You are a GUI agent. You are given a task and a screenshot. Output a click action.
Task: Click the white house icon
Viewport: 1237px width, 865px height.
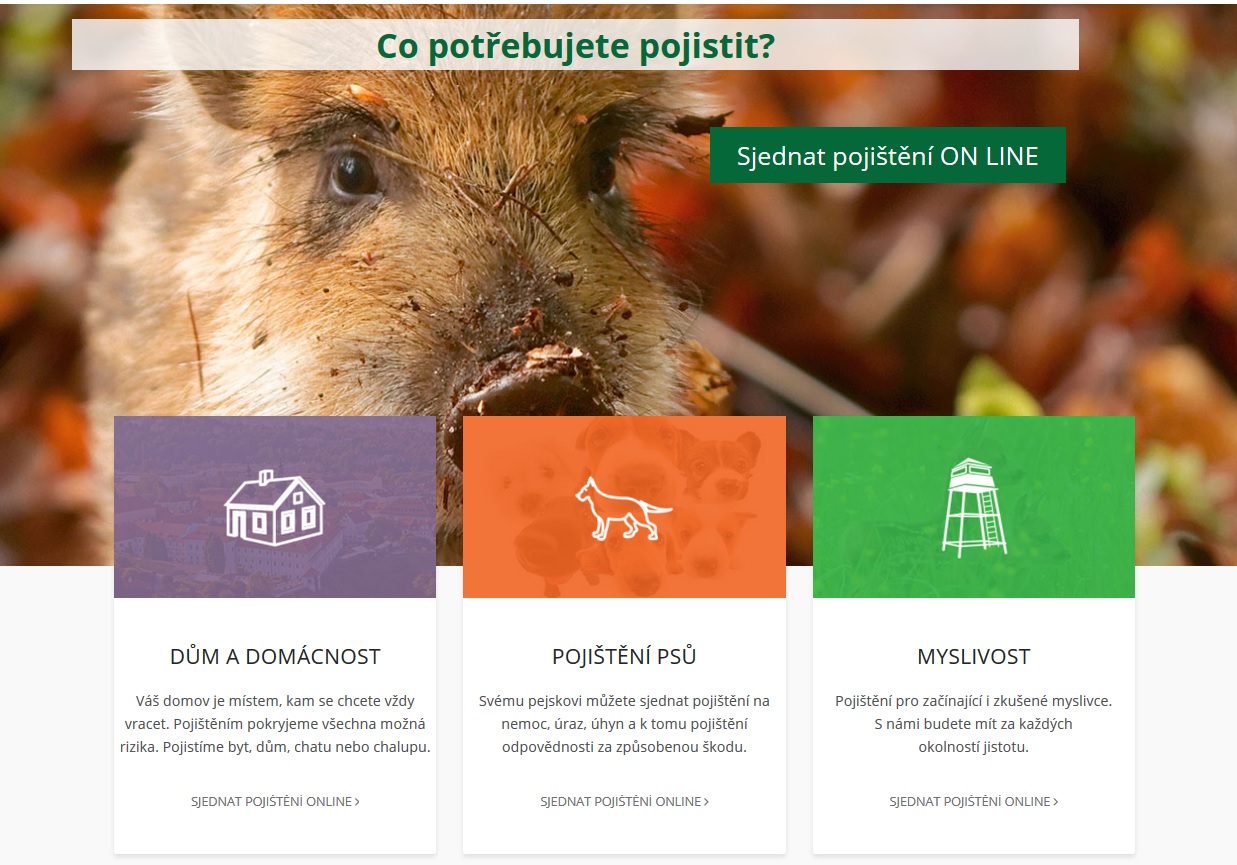click(x=274, y=507)
